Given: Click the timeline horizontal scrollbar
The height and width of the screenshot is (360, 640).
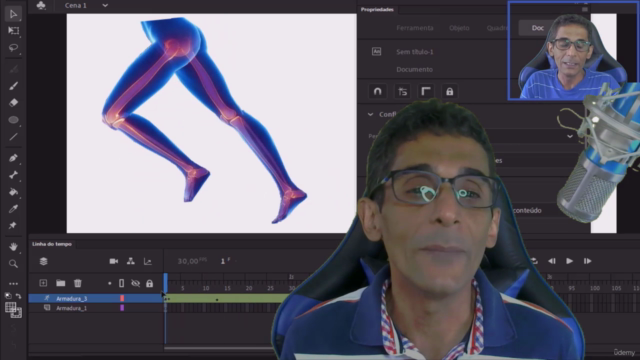Looking at the screenshot, I should [218, 348].
